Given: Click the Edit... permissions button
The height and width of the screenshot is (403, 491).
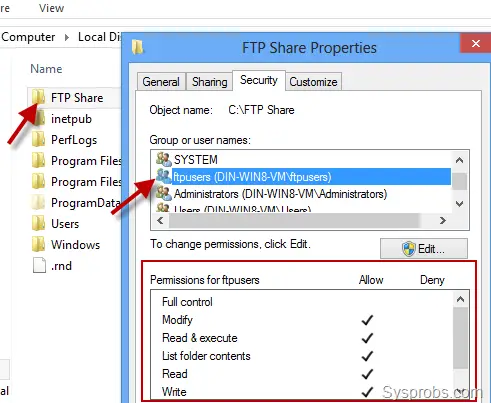Looking at the screenshot, I should 424,248.
